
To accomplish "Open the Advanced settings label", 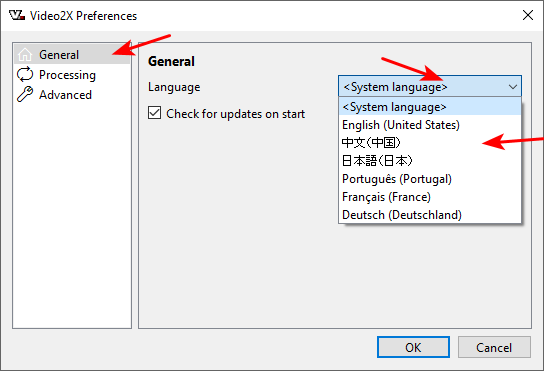I will (65, 95).
